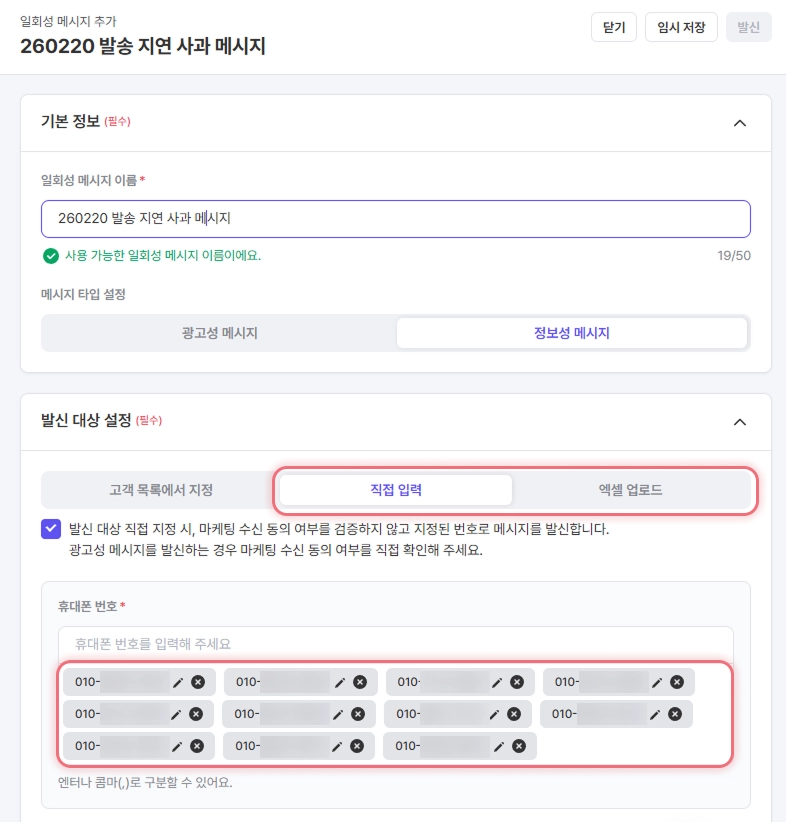
Task: Delete the last phone number chip in first row
Action: 677,682
